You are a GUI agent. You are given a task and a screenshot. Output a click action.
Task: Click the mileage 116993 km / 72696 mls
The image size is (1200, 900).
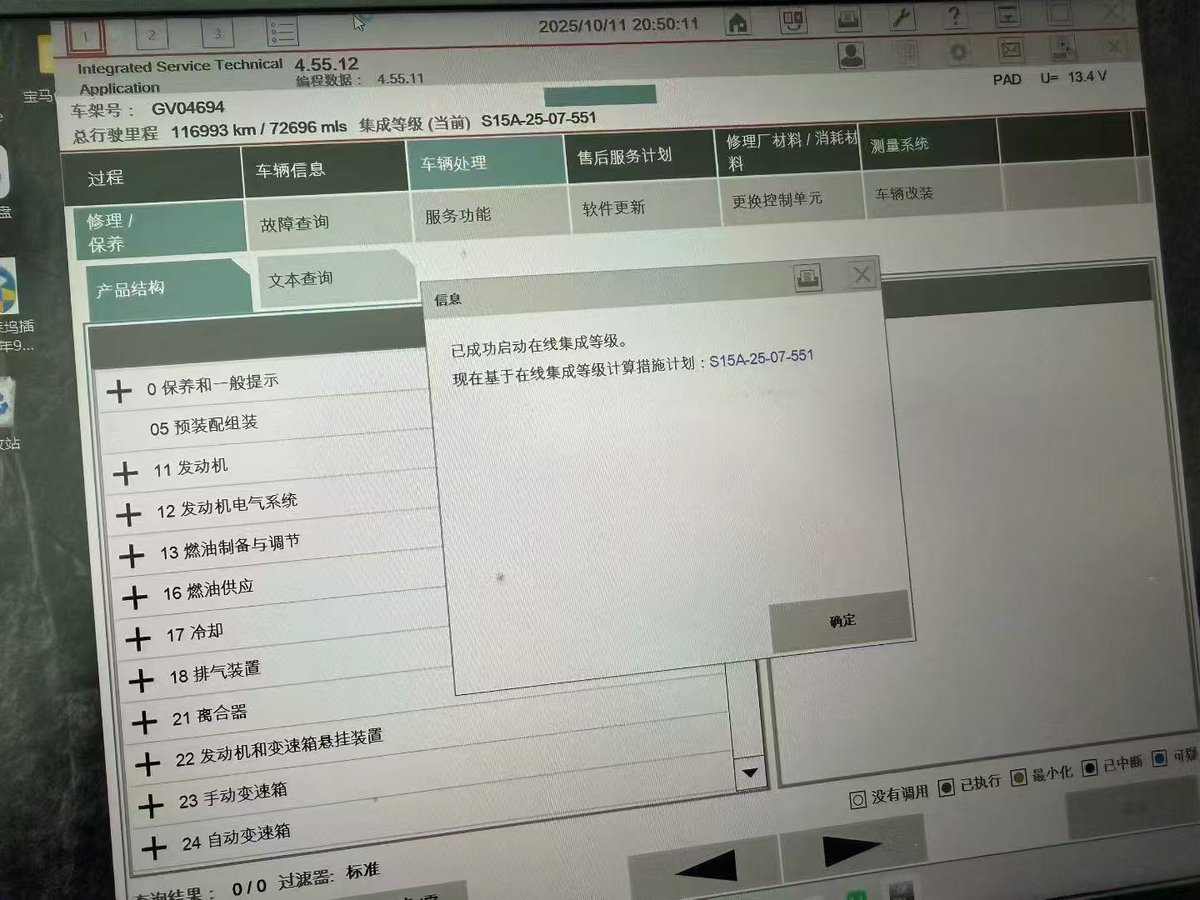pyautogui.click(x=259, y=129)
